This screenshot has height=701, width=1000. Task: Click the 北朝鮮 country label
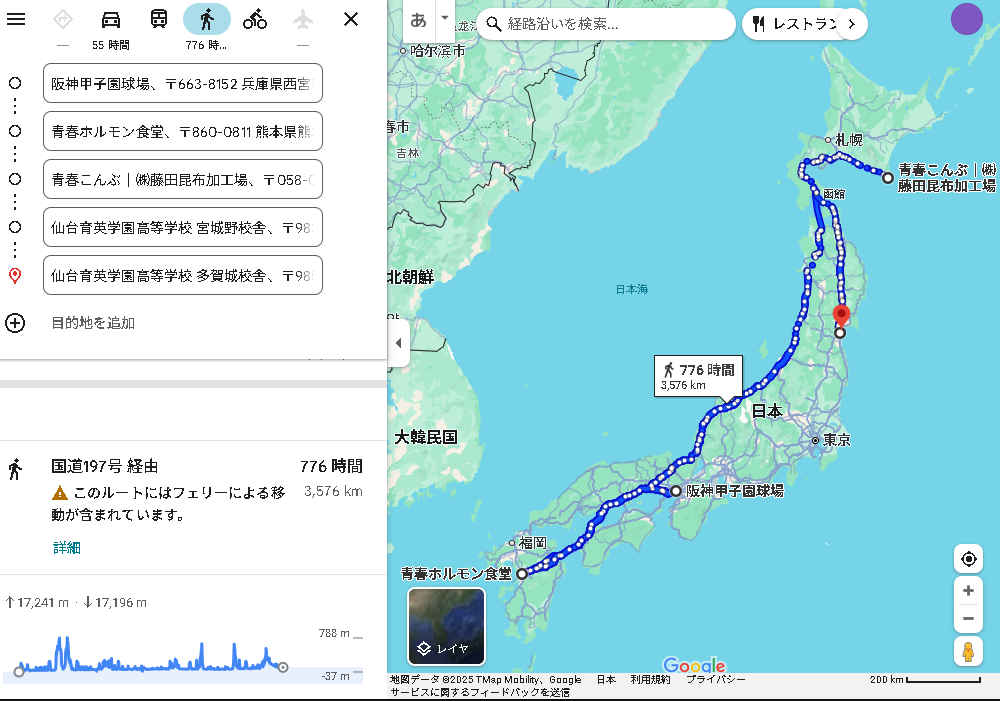pos(410,276)
